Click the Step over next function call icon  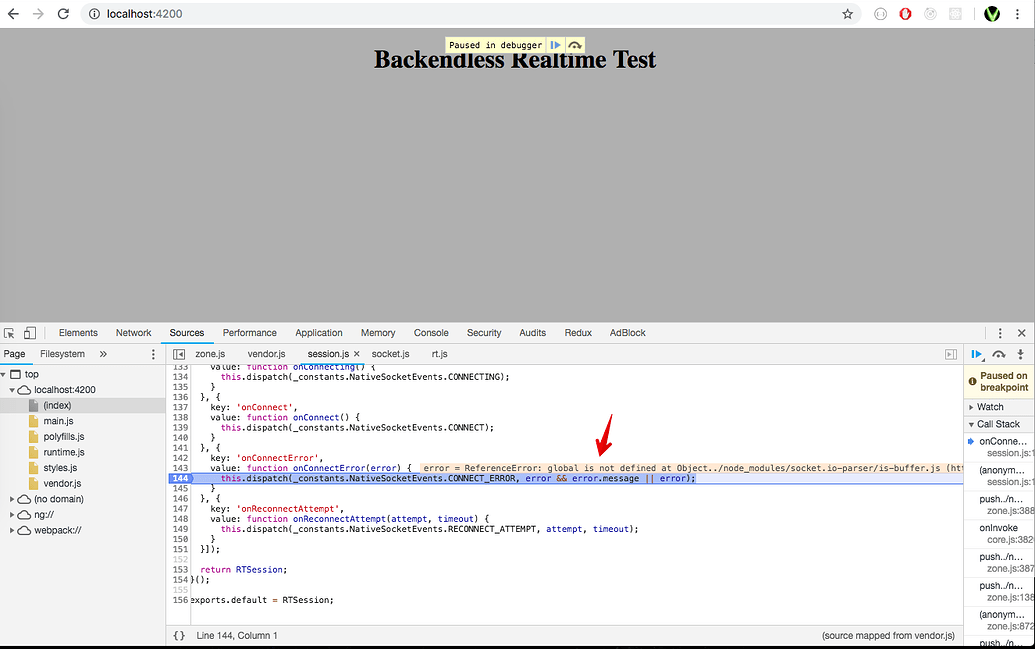(998, 354)
